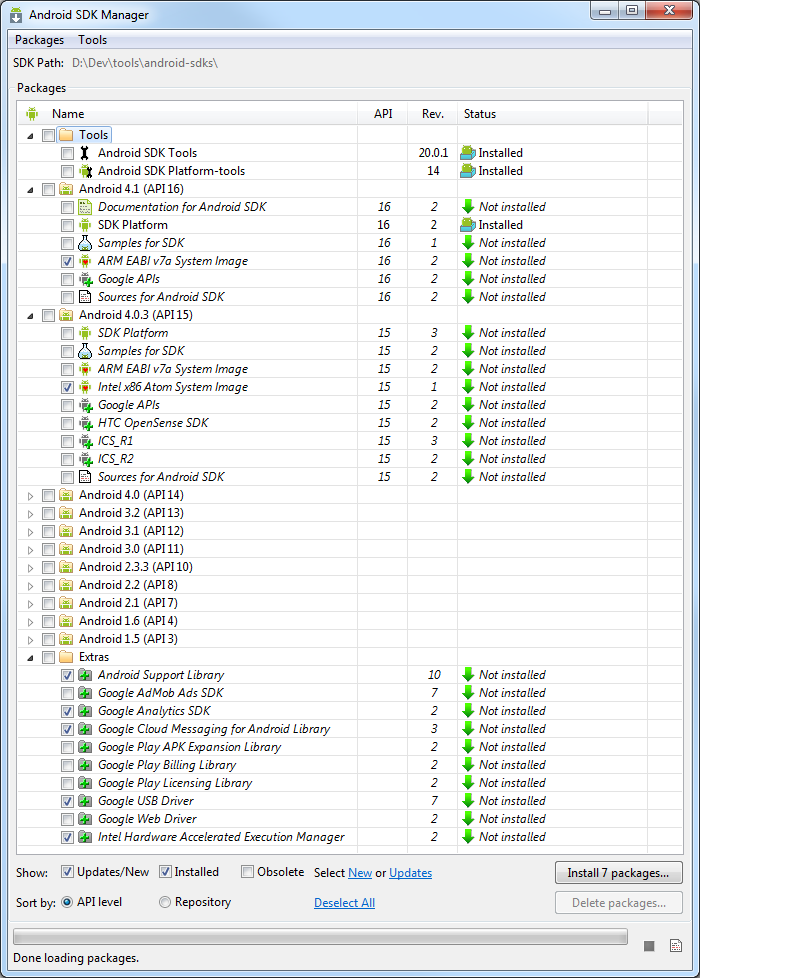Check the Google AdMob Ads SDK checkbox

pos(67,694)
